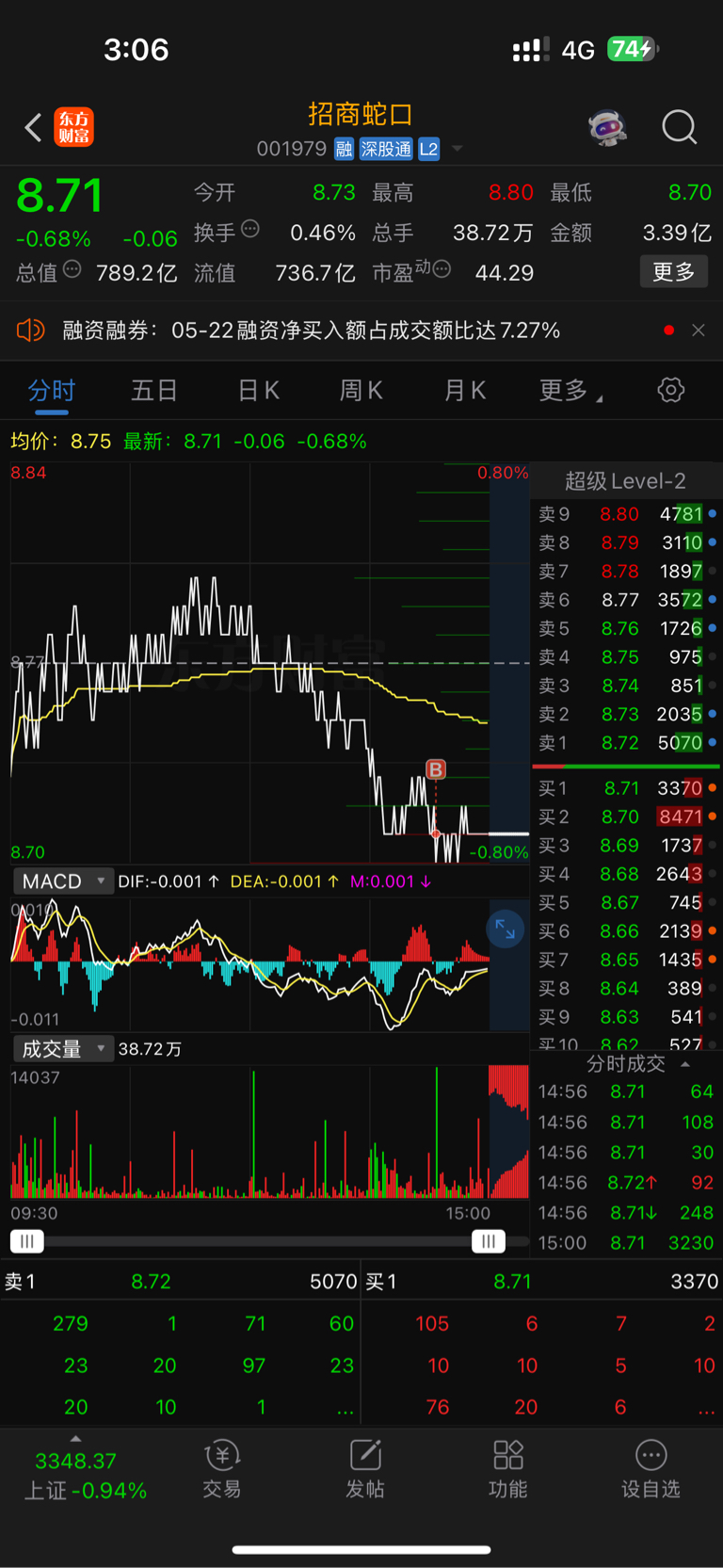Tap the iOS home indicator bar

coord(361,1549)
